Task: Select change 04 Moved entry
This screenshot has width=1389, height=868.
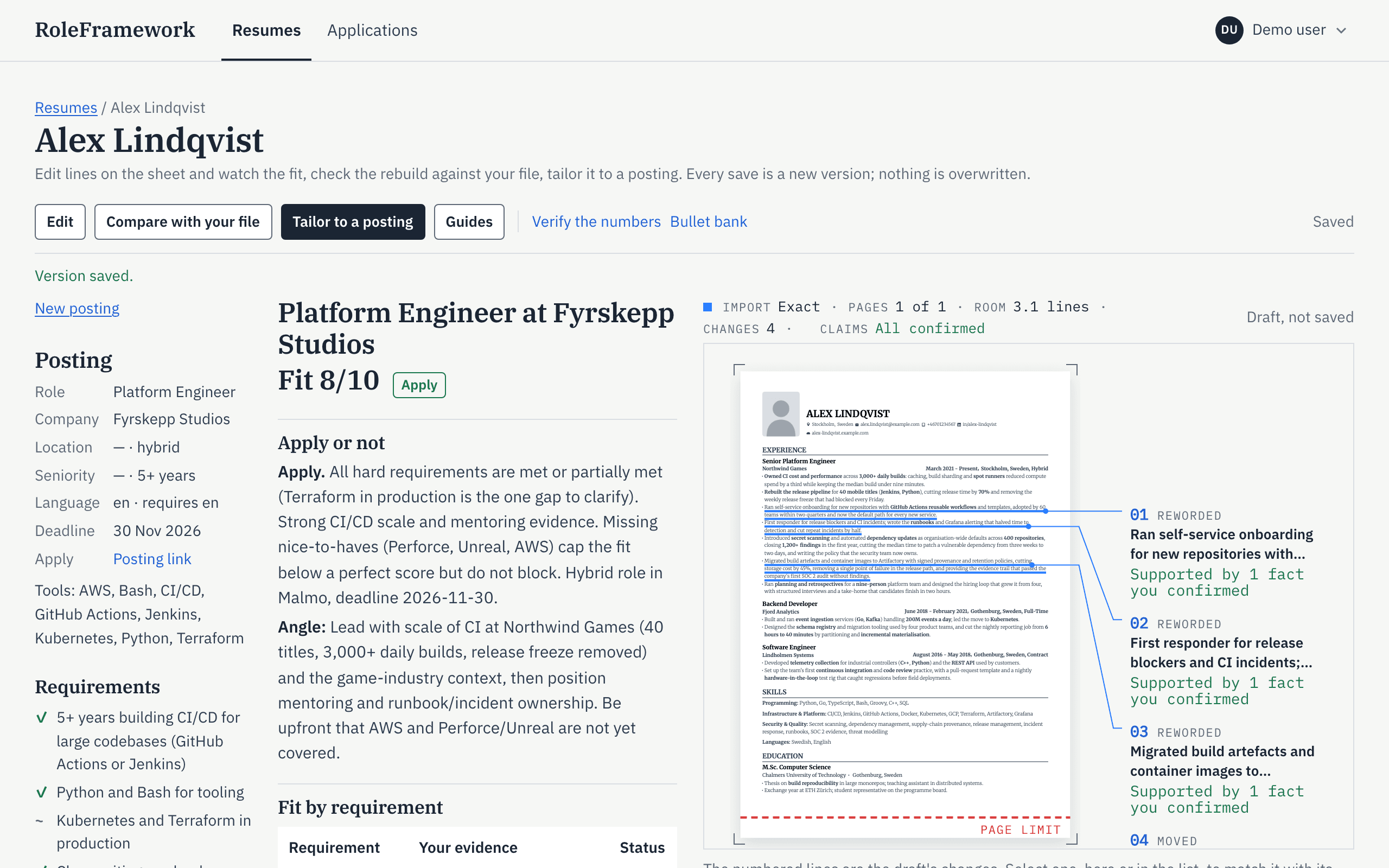Action: point(1163,840)
